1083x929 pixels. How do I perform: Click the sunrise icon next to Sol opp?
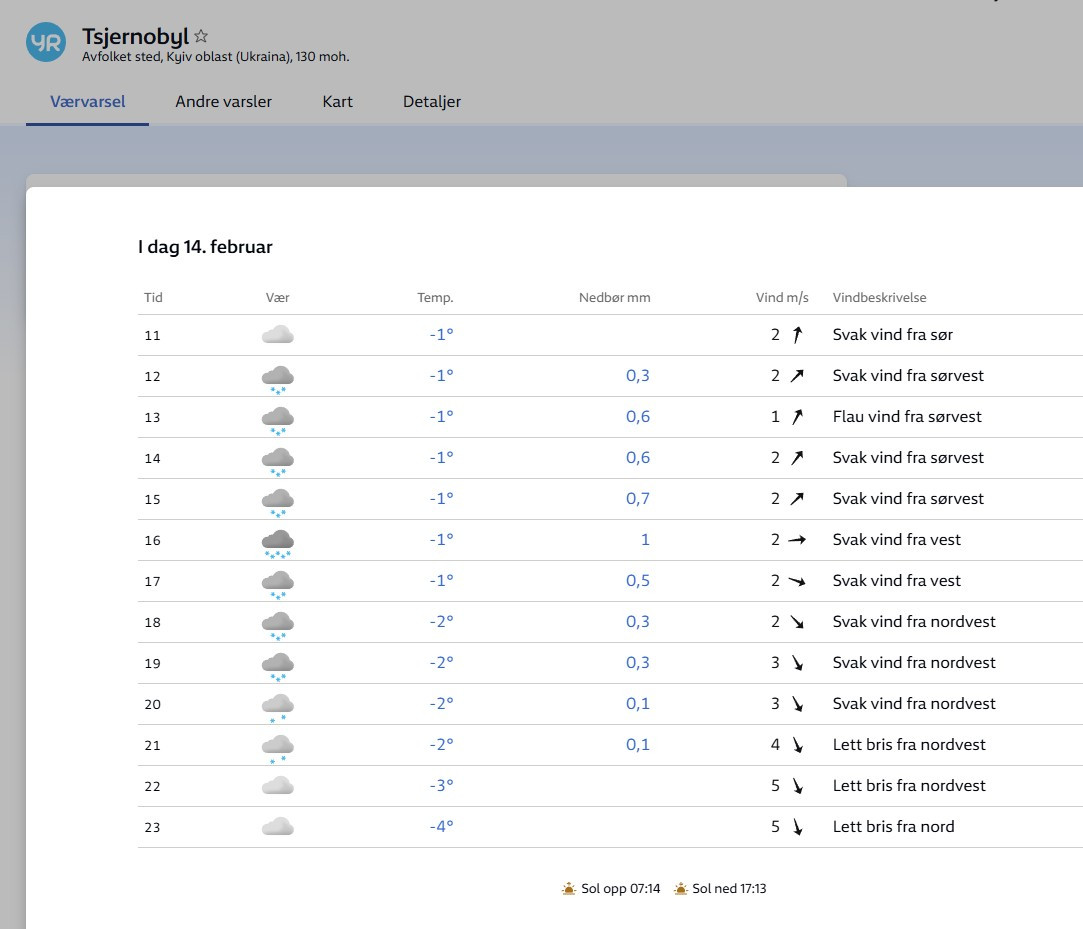coord(568,888)
